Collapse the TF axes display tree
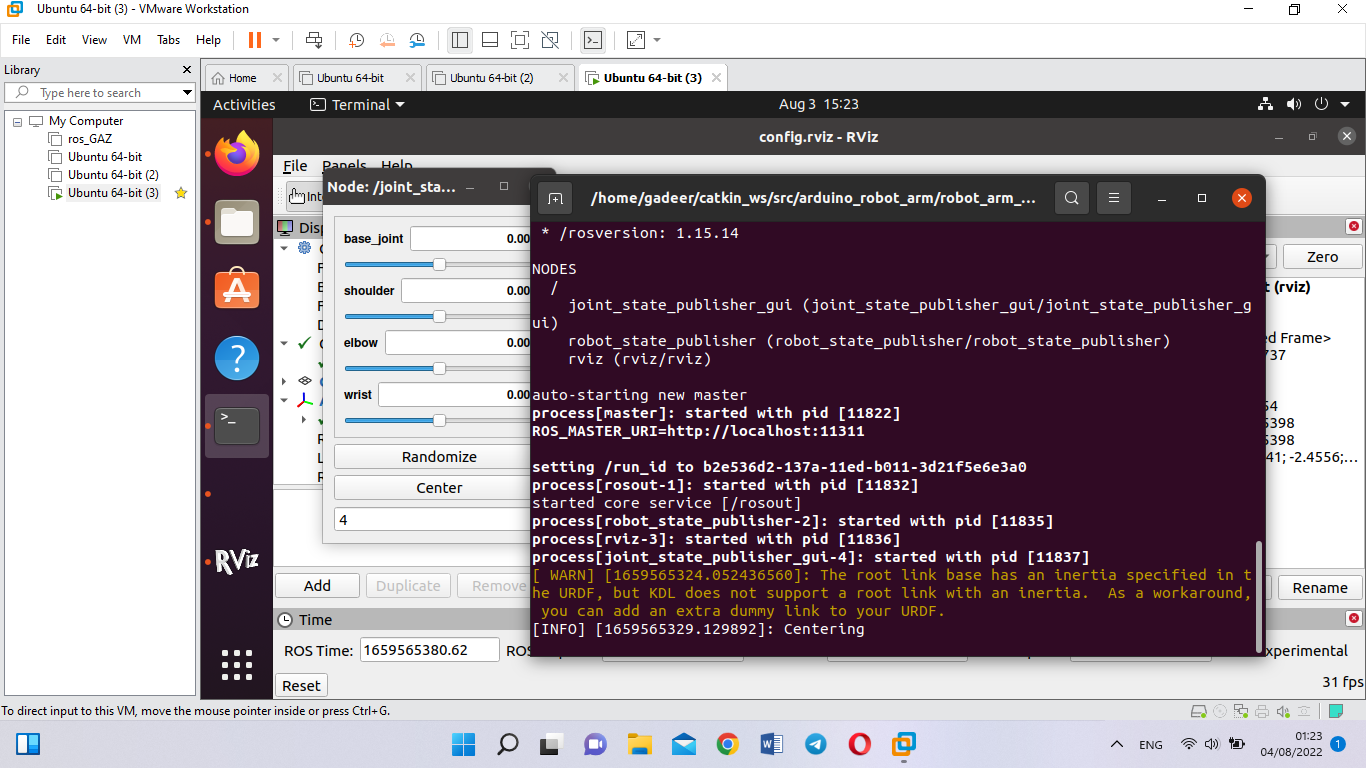 pyautogui.click(x=283, y=399)
